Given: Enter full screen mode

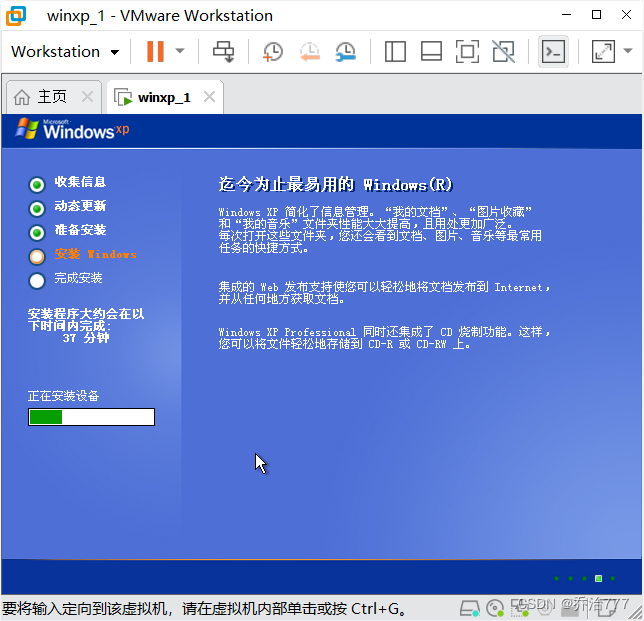Looking at the screenshot, I should 467,52.
